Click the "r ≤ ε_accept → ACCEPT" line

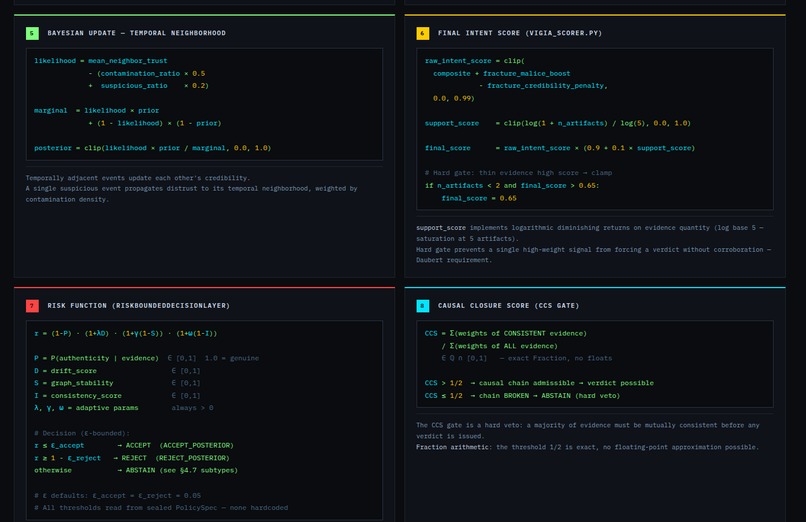point(134,445)
